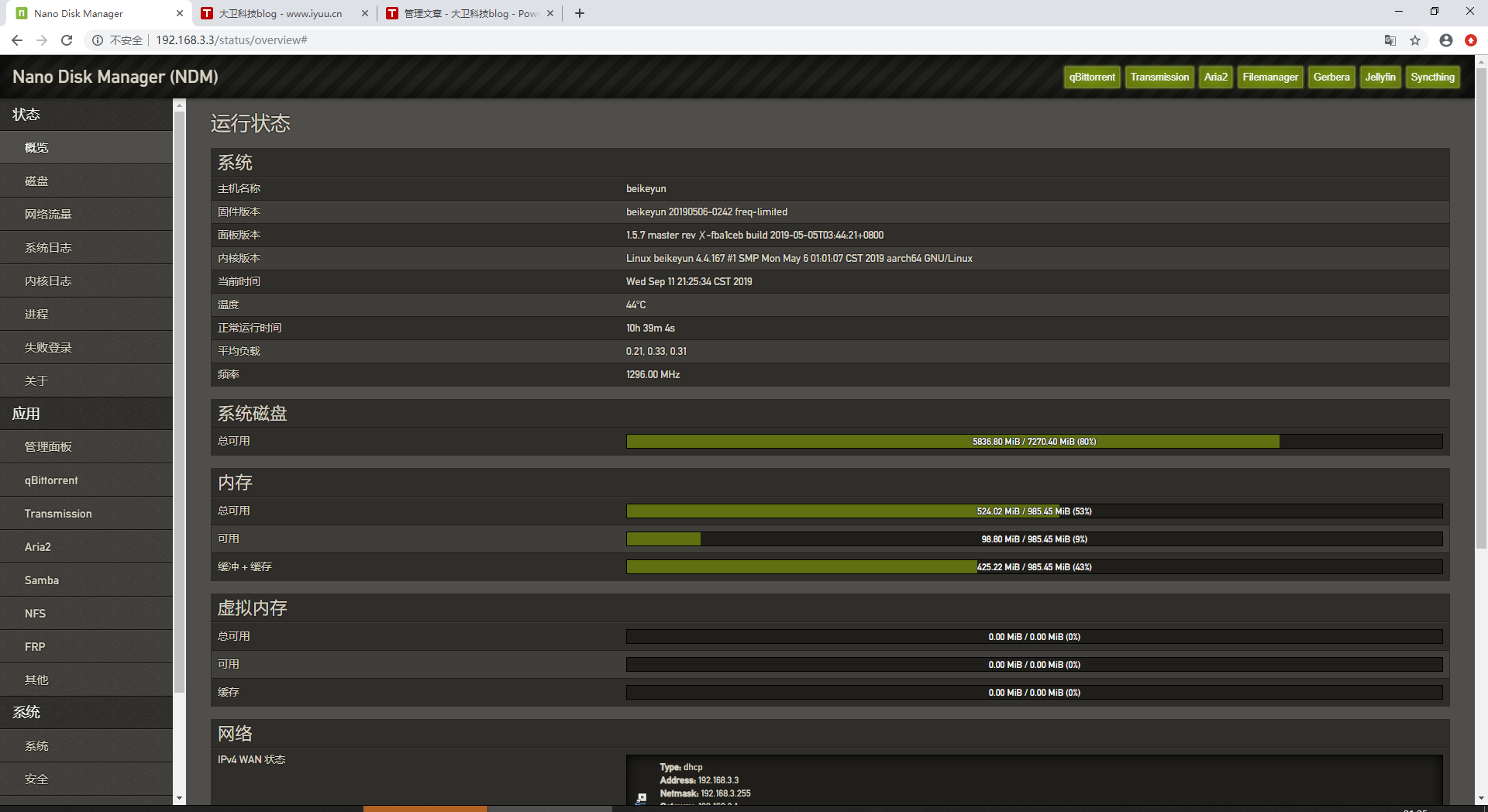Launch Jellyfin from the header buttons
The height and width of the screenshot is (812, 1488).
coord(1379,77)
